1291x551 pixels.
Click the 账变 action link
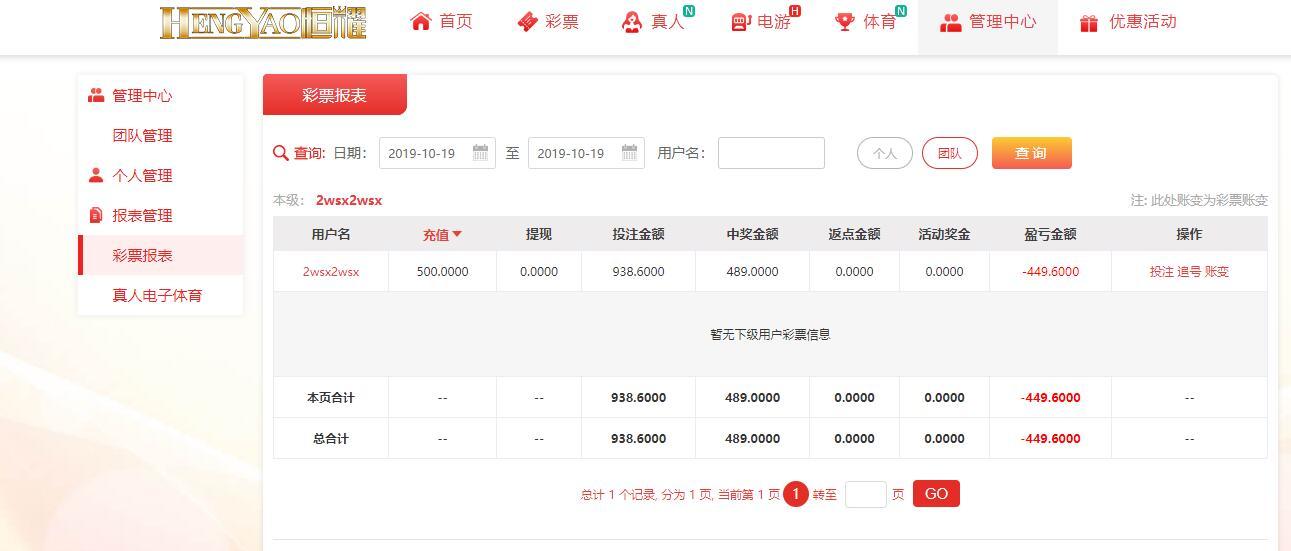[1217, 271]
